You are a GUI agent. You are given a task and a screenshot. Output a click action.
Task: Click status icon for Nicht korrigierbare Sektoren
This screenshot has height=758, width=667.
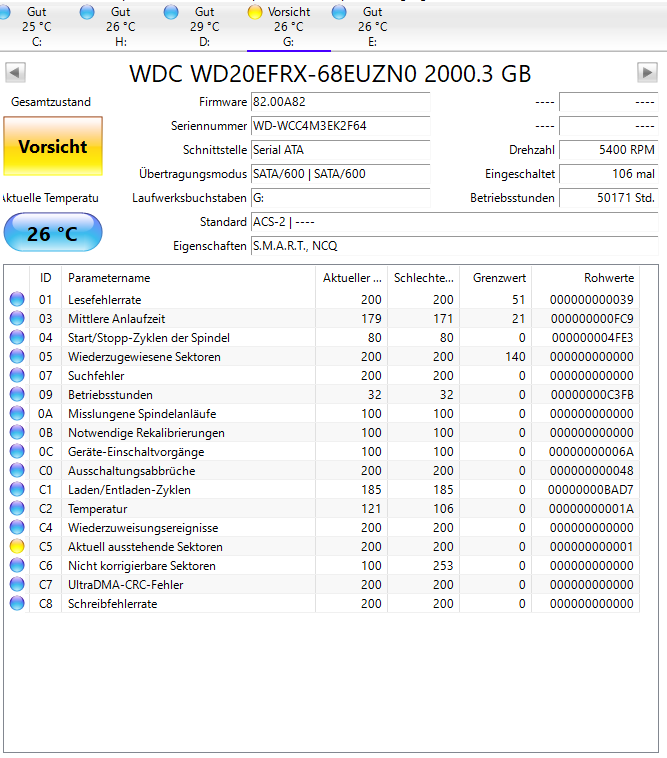tap(17, 566)
